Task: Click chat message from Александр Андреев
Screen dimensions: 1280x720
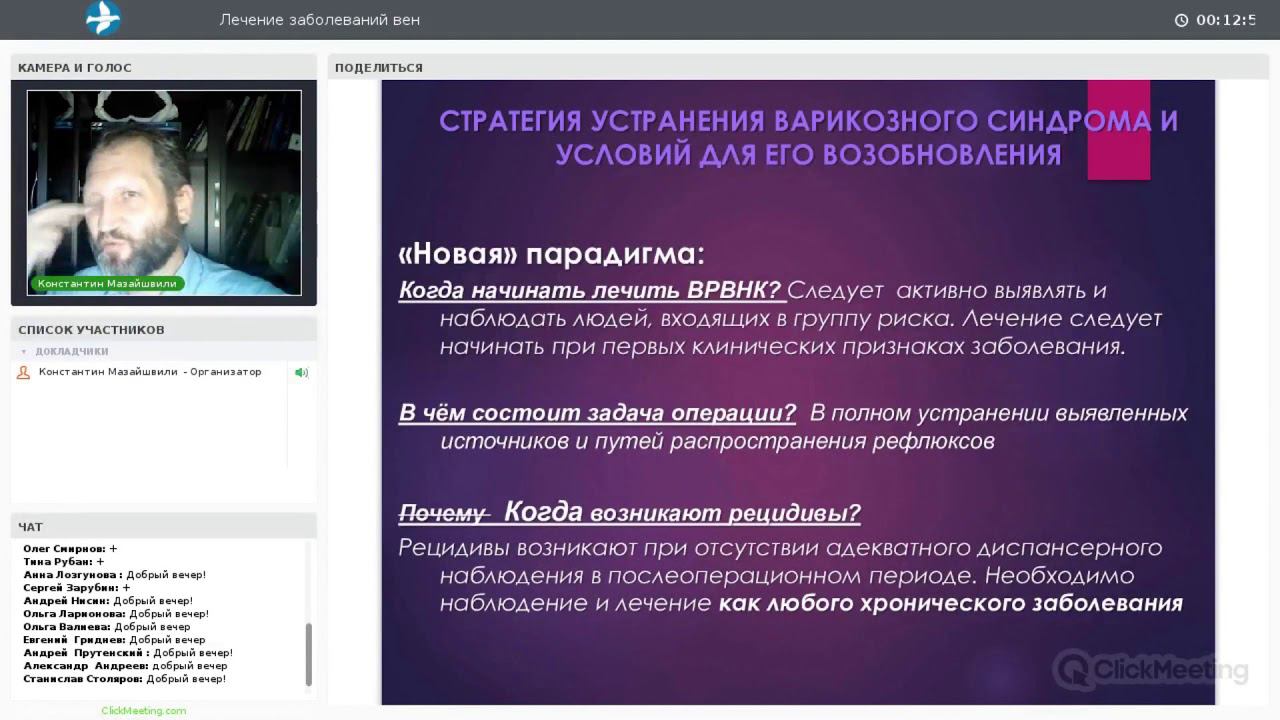Action: click(125, 666)
